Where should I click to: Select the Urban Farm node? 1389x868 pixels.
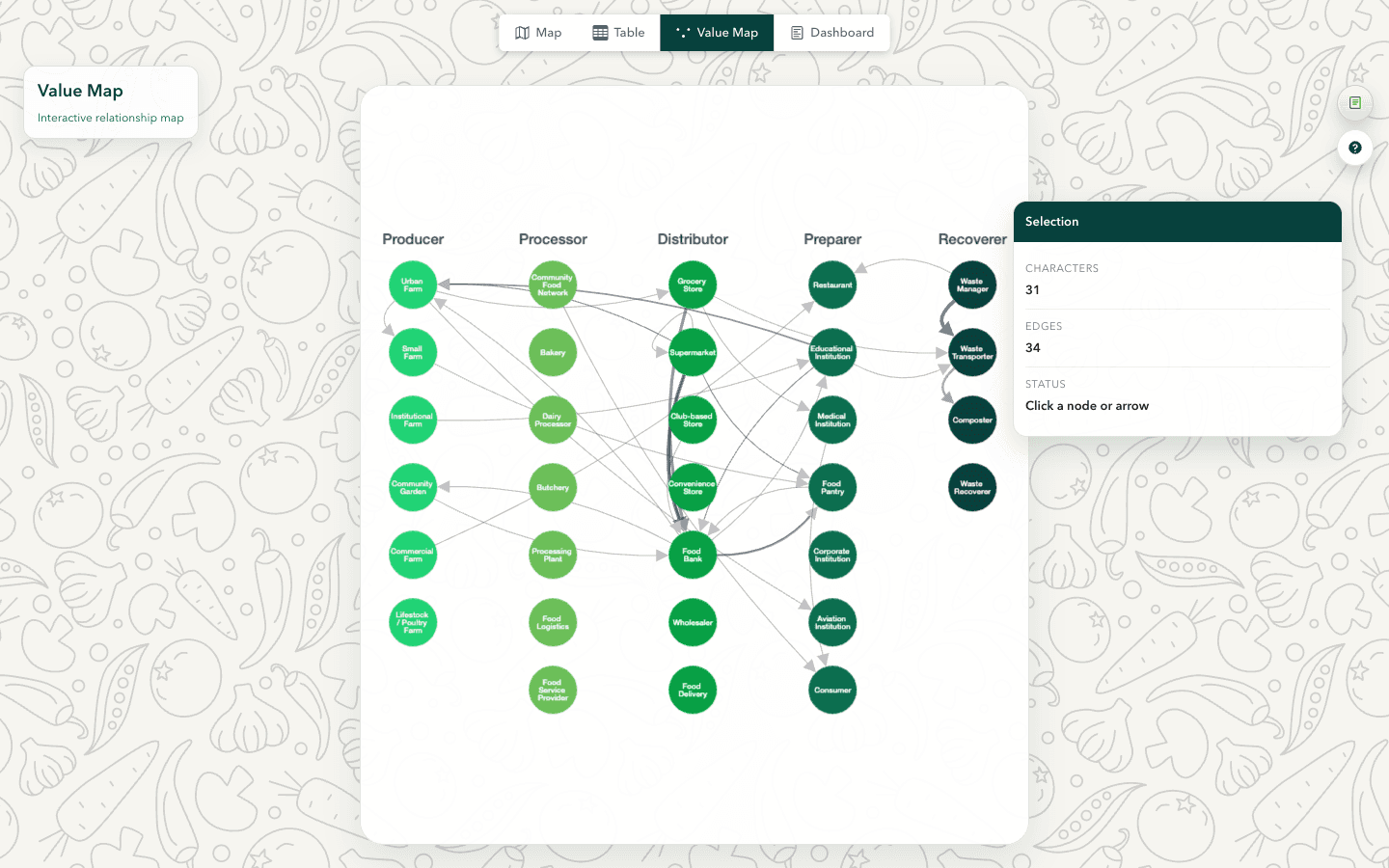(x=413, y=285)
